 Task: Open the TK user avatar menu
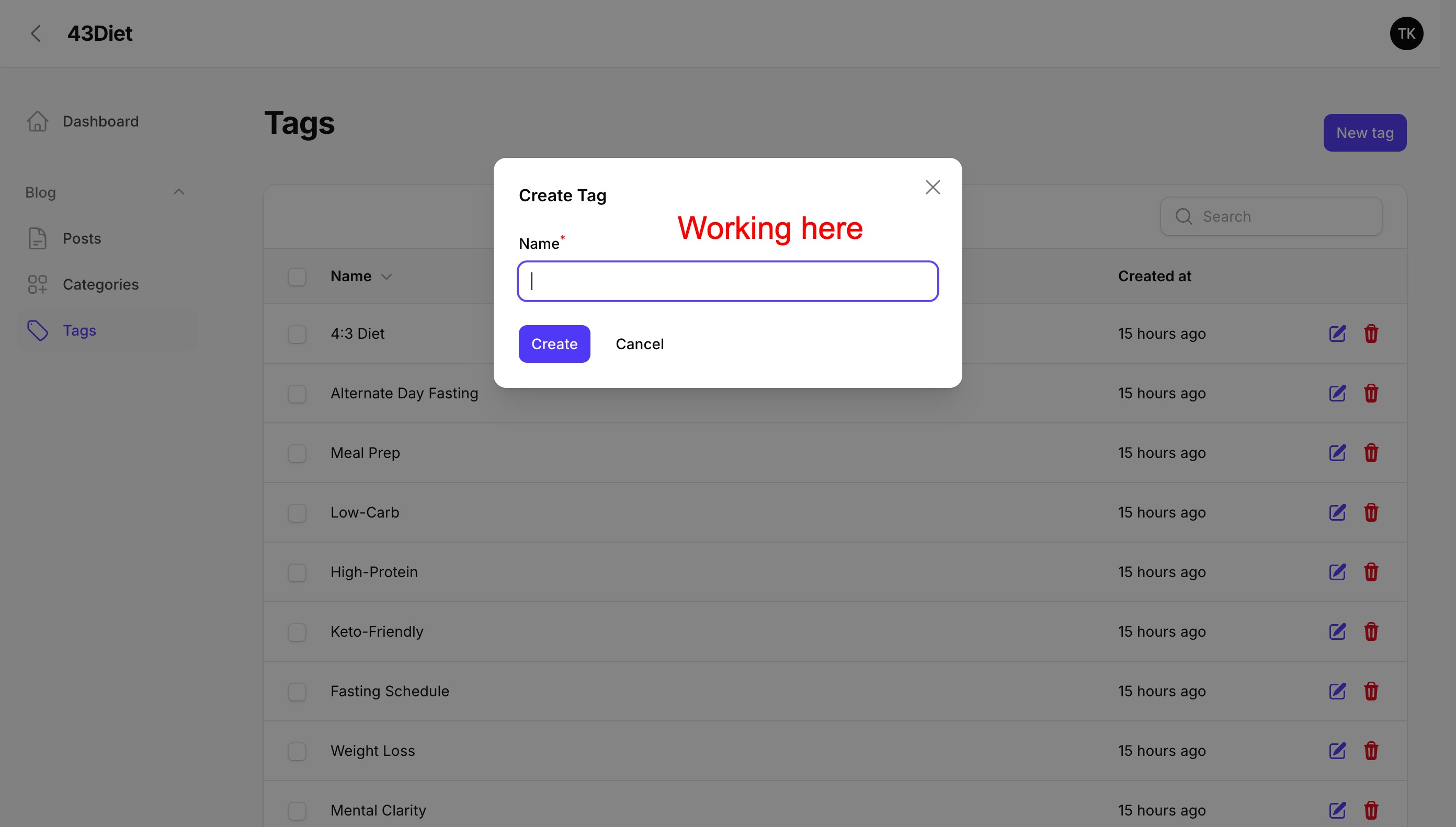1406,33
